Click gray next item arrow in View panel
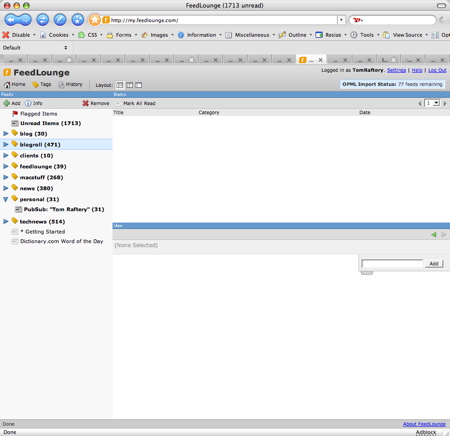Screen dimensions: 450x436 click(444, 235)
